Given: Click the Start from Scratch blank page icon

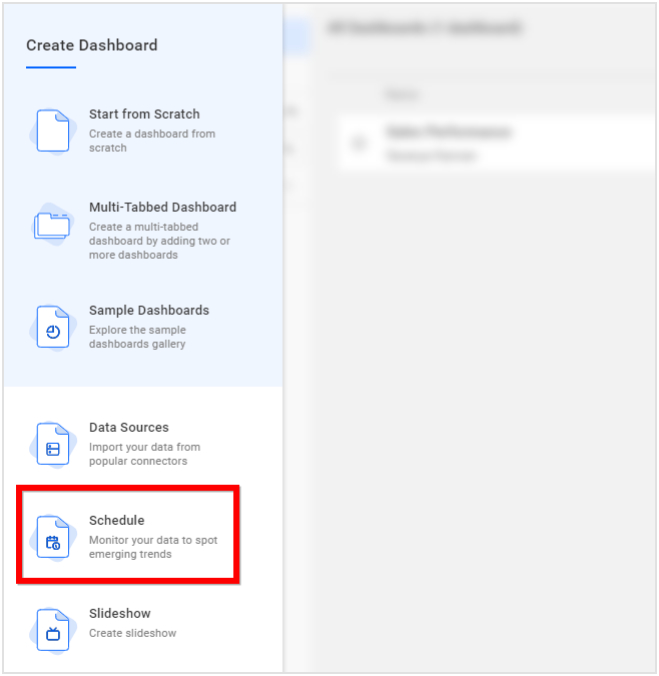Looking at the screenshot, I should click(x=53, y=131).
